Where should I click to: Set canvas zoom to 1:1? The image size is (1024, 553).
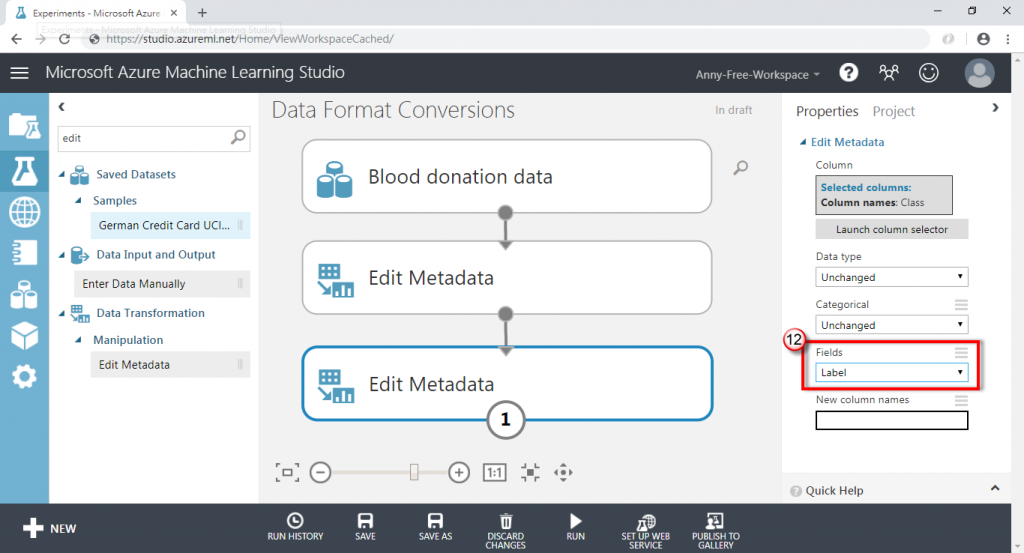click(494, 472)
